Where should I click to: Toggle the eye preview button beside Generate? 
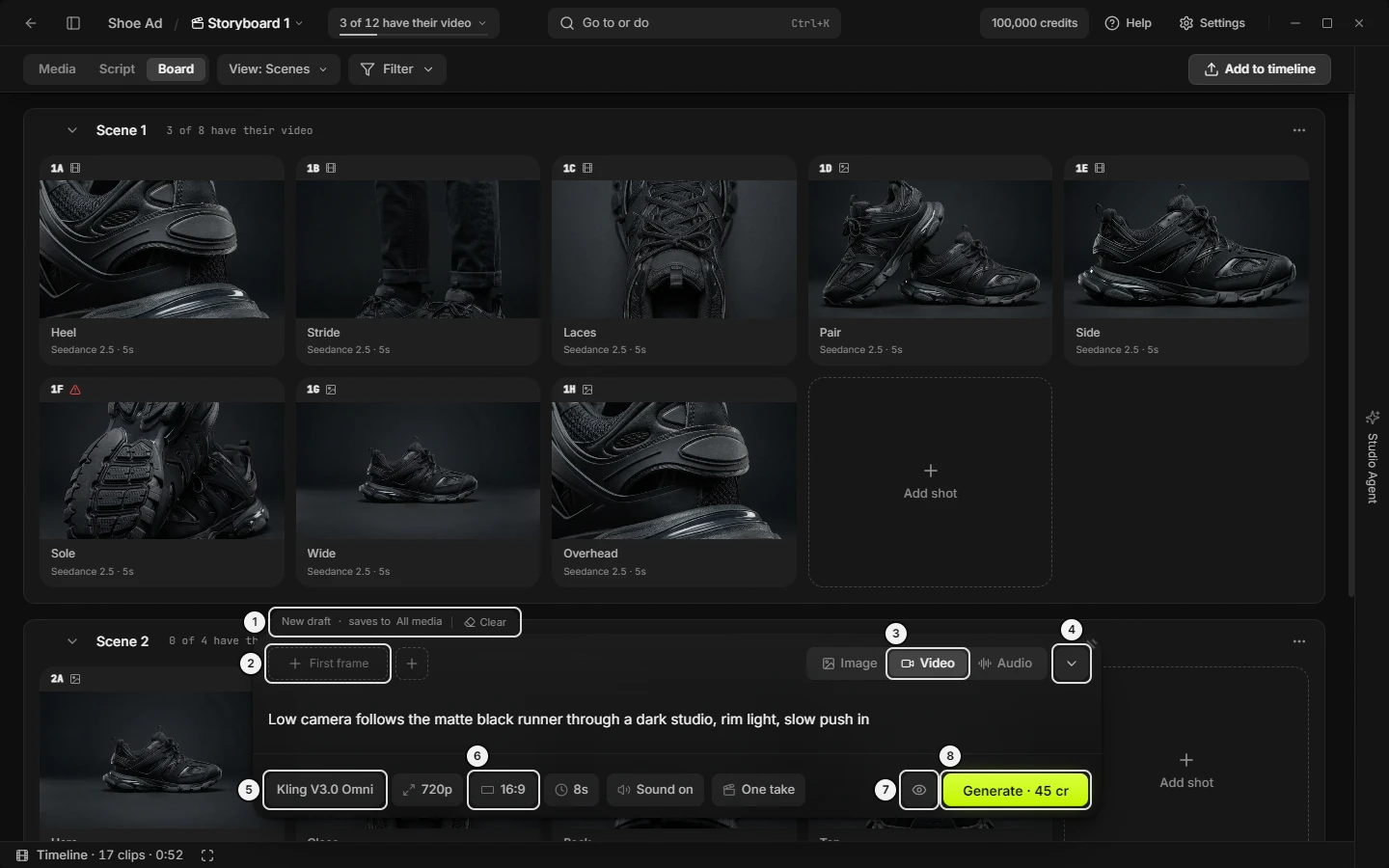pyautogui.click(x=919, y=791)
